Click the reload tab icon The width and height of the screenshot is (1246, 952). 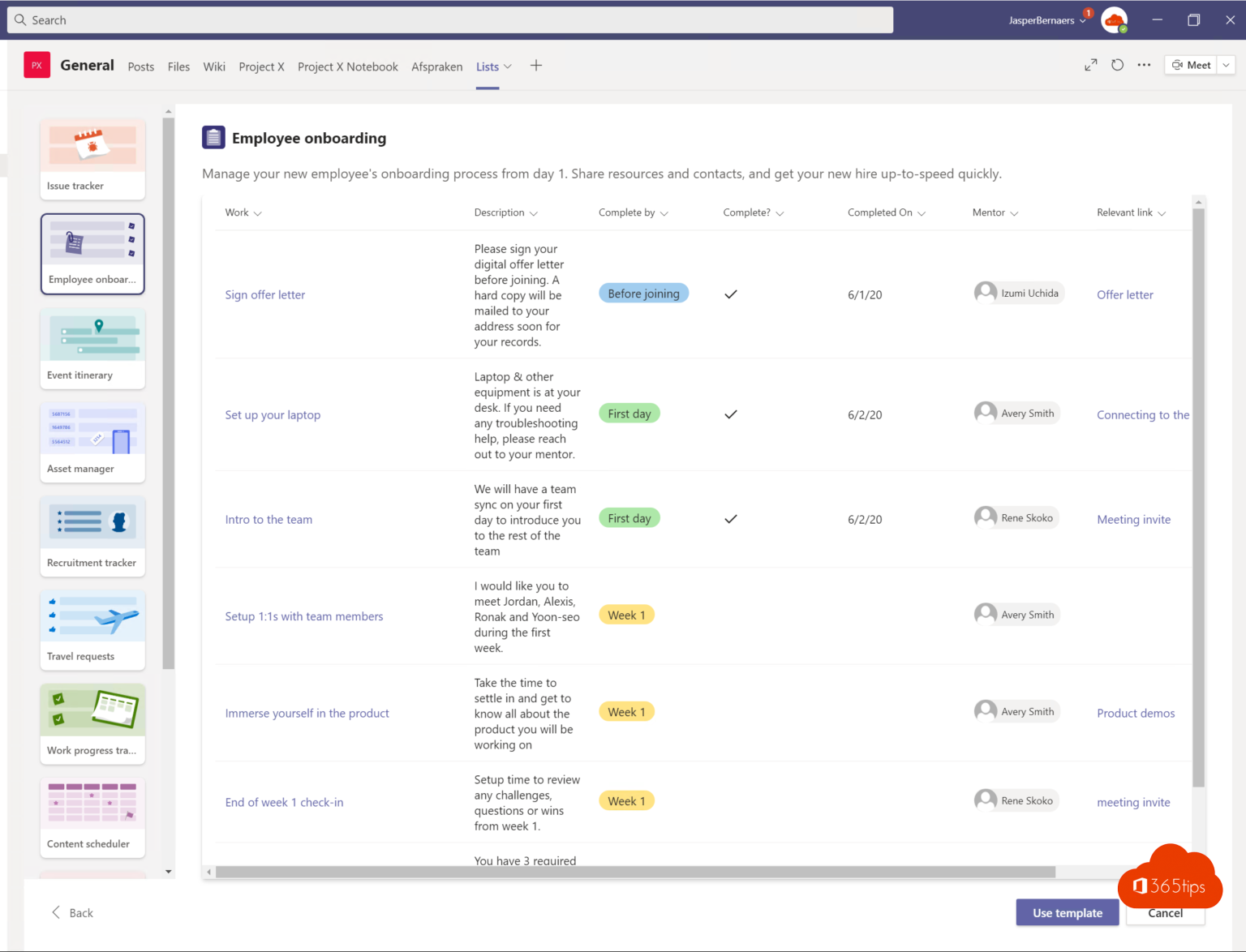click(1117, 66)
